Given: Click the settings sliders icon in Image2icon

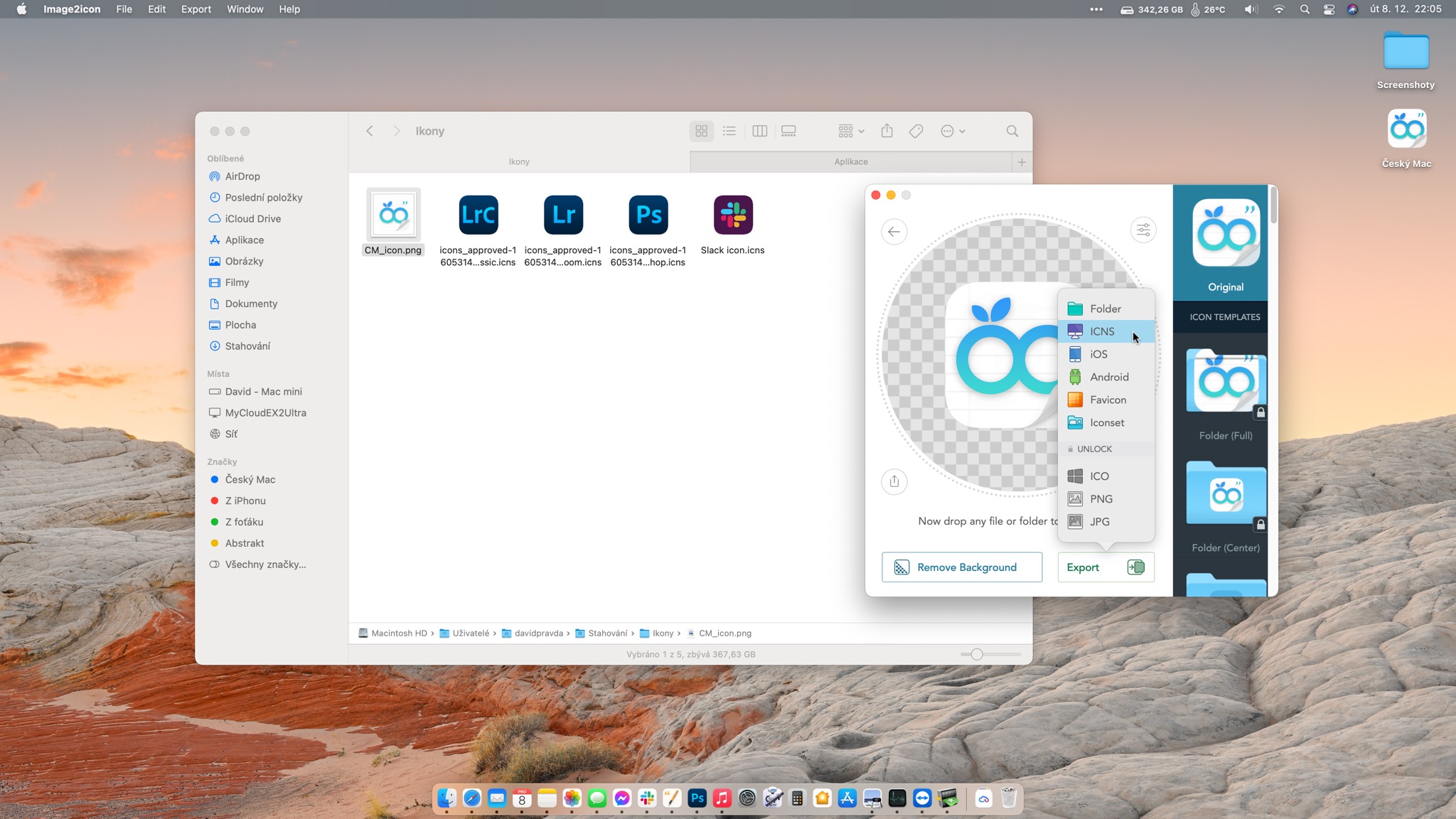Looking at the screenshot, I should pyautogui.click(x=1143, y=230).
